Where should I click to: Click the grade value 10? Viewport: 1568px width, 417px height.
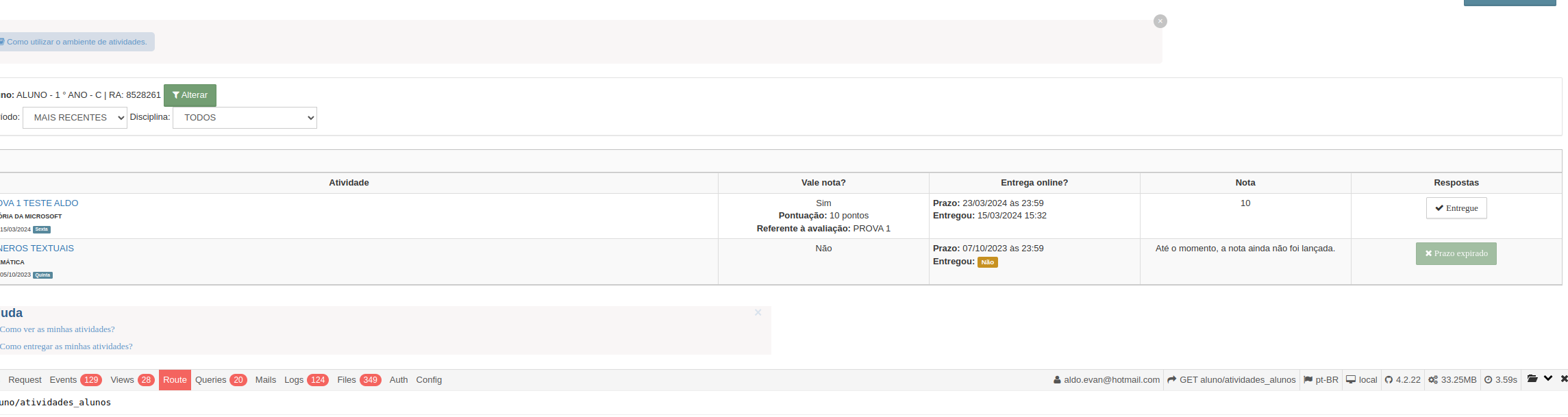(1245, 203)
